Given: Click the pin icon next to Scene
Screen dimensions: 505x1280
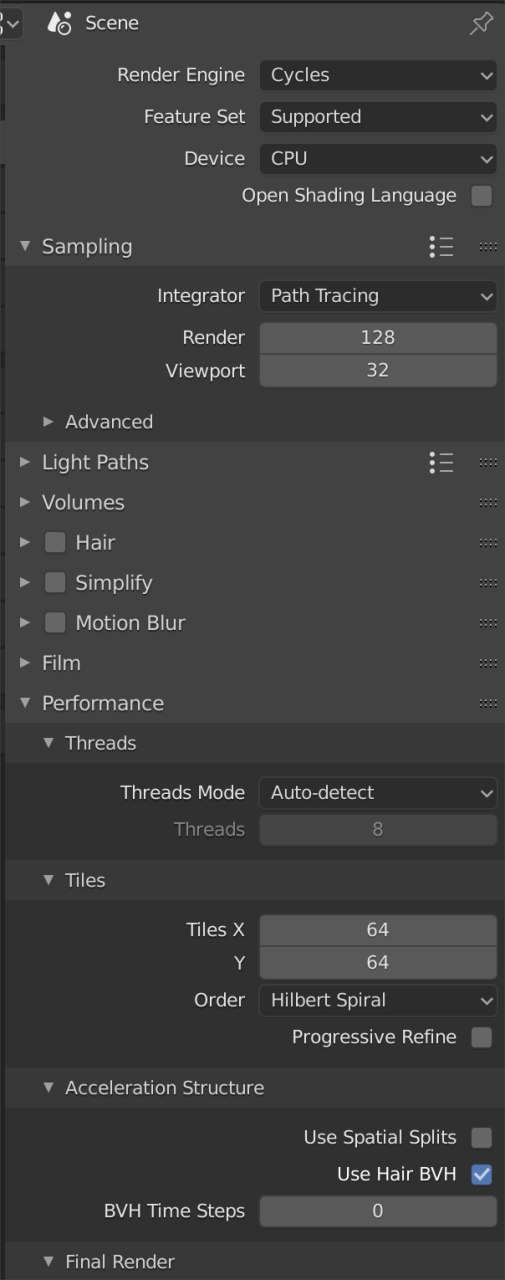Looking at the screenshot, I should (481, 24).
